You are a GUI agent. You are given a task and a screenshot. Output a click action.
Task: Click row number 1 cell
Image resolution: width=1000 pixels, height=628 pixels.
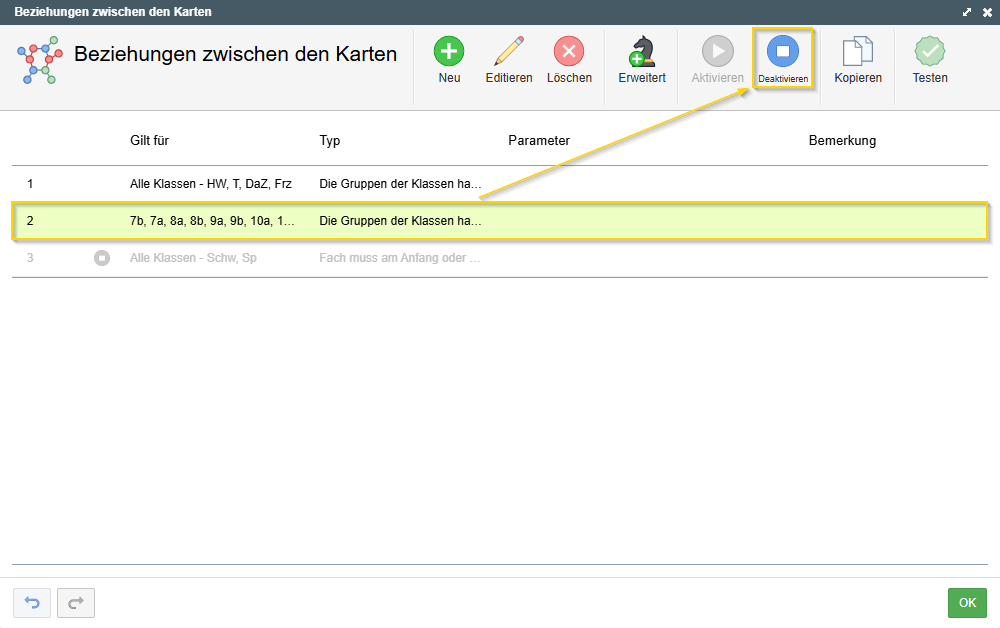[30, 184]
